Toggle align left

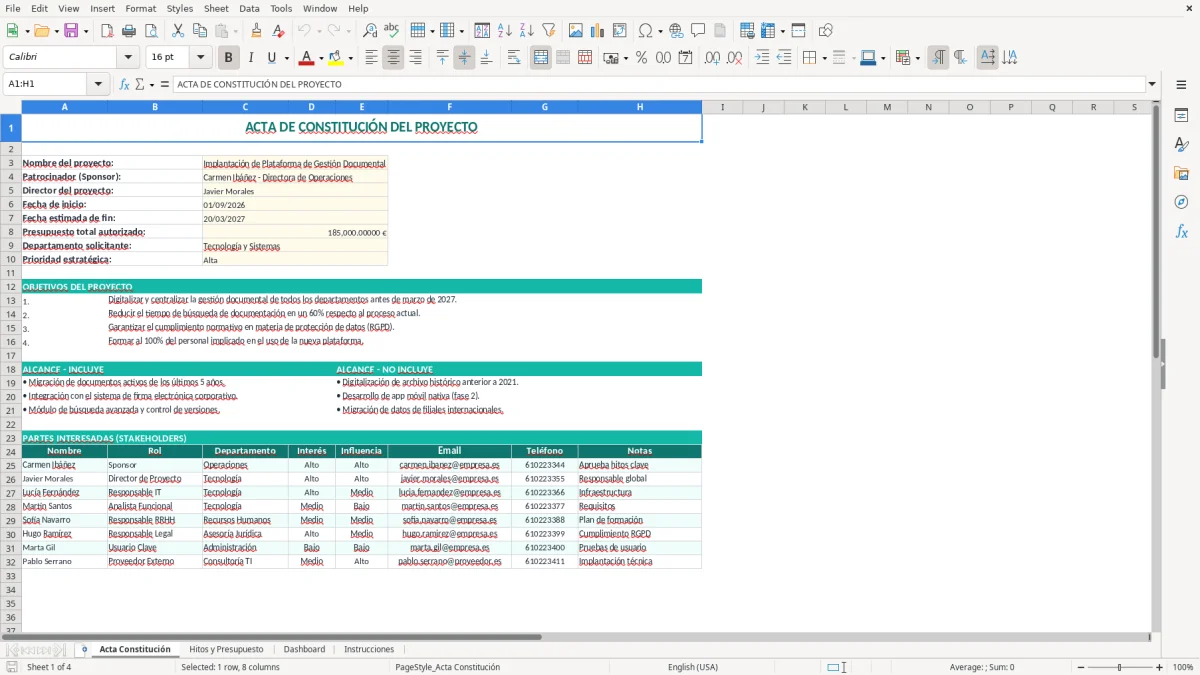click(371, 57)
